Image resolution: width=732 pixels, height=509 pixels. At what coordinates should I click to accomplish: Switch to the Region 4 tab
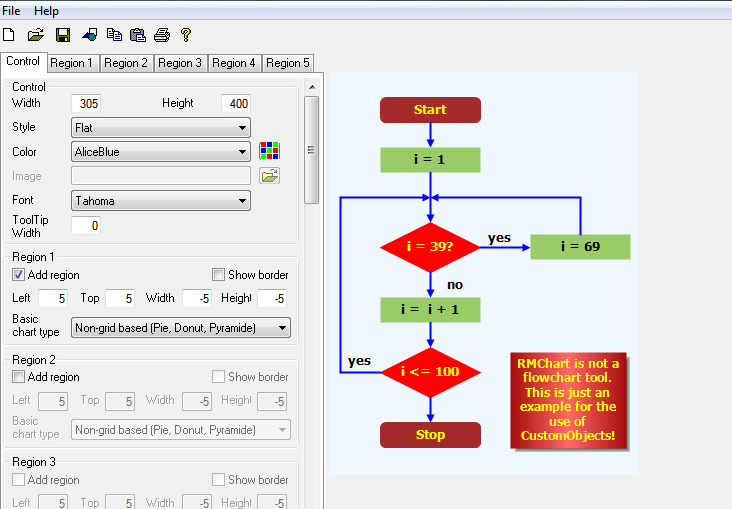[233, 63]
